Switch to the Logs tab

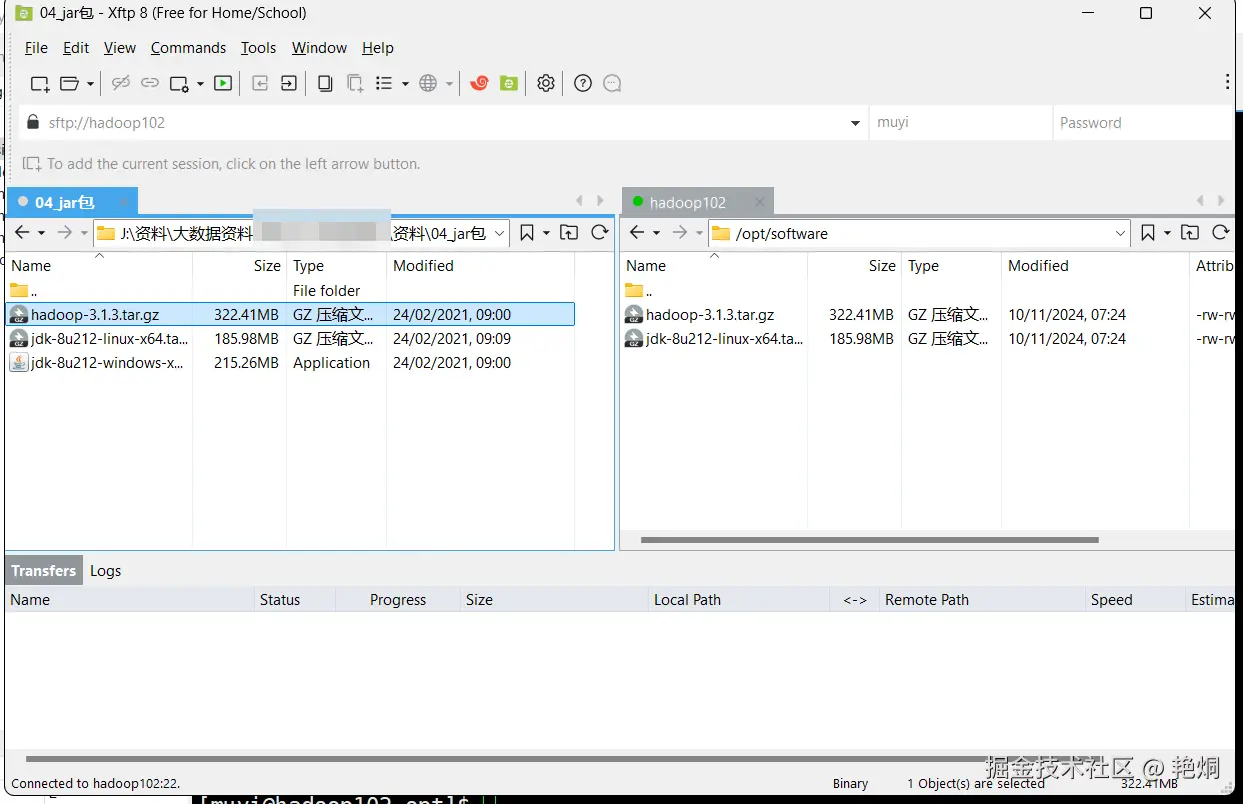coord(105,571)
